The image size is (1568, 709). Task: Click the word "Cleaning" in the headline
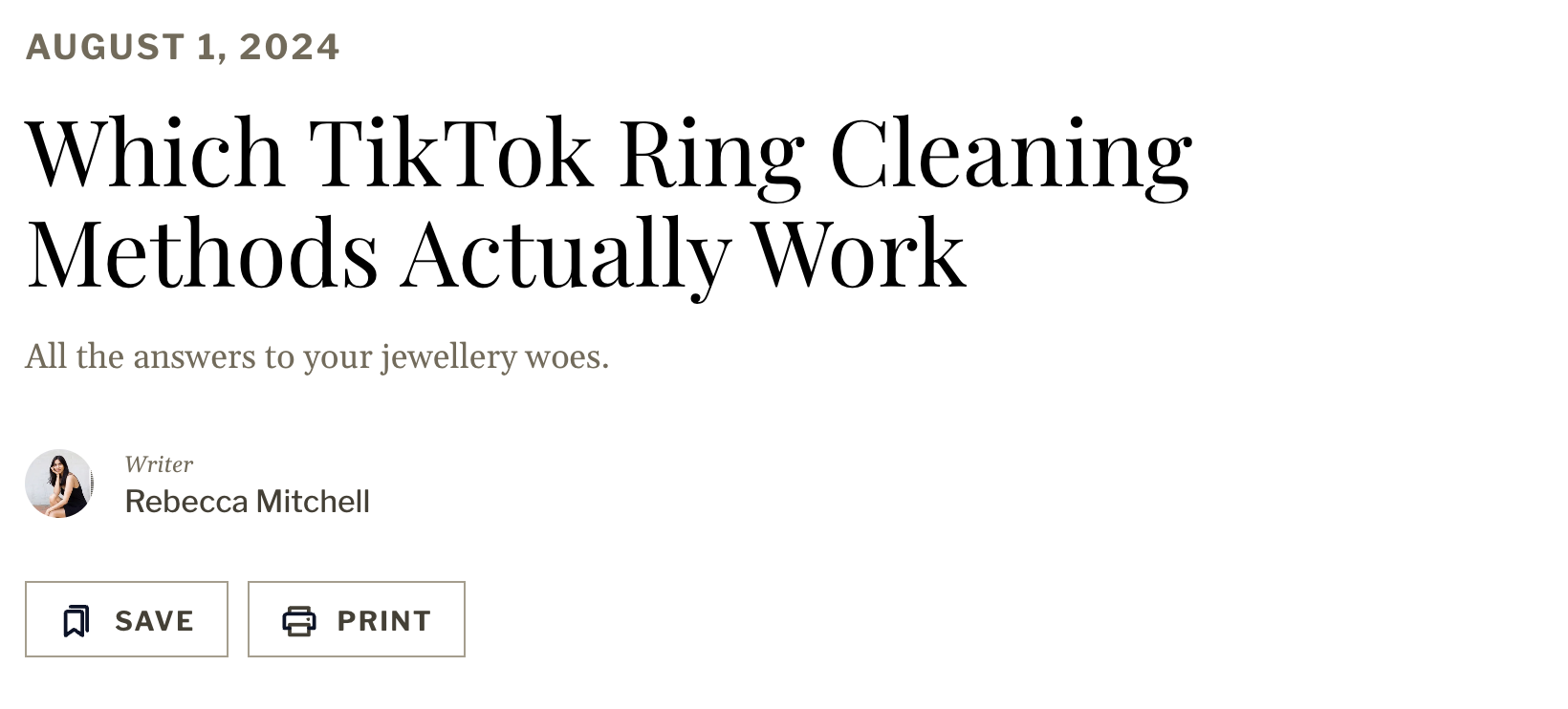pyautogui.click(x=1011, y=153)
